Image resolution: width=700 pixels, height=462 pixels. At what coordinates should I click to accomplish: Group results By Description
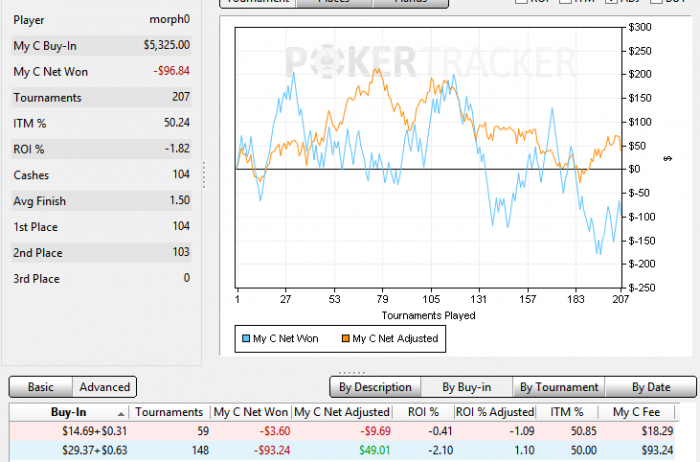[x=375, y=387]
